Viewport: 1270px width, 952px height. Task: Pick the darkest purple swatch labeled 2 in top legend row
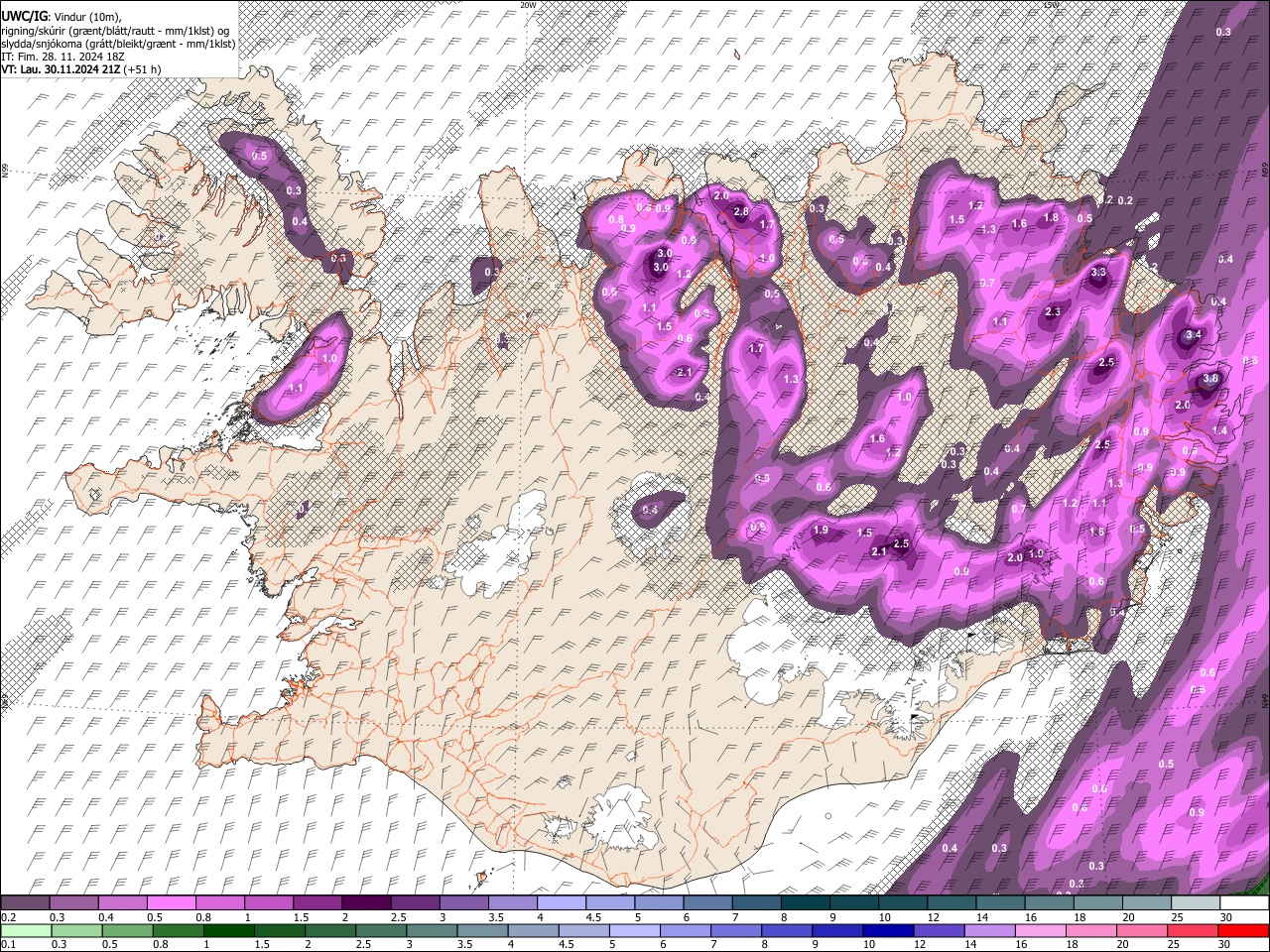tap(366, 903)
